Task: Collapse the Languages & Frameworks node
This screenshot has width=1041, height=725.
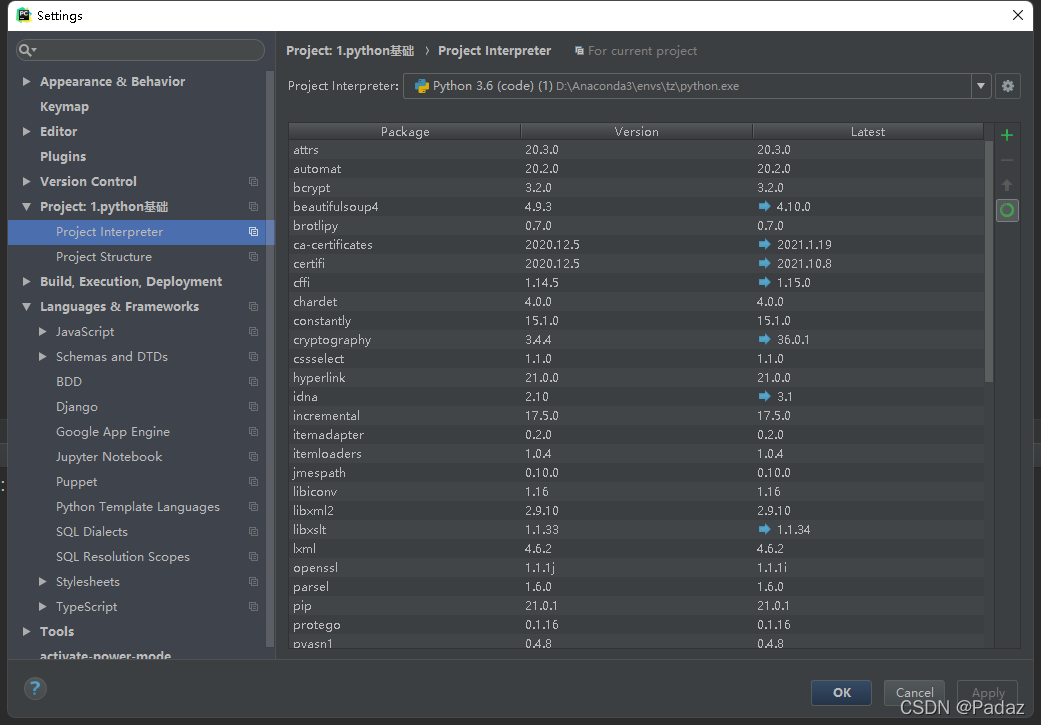Action: [x=27, y=307]
